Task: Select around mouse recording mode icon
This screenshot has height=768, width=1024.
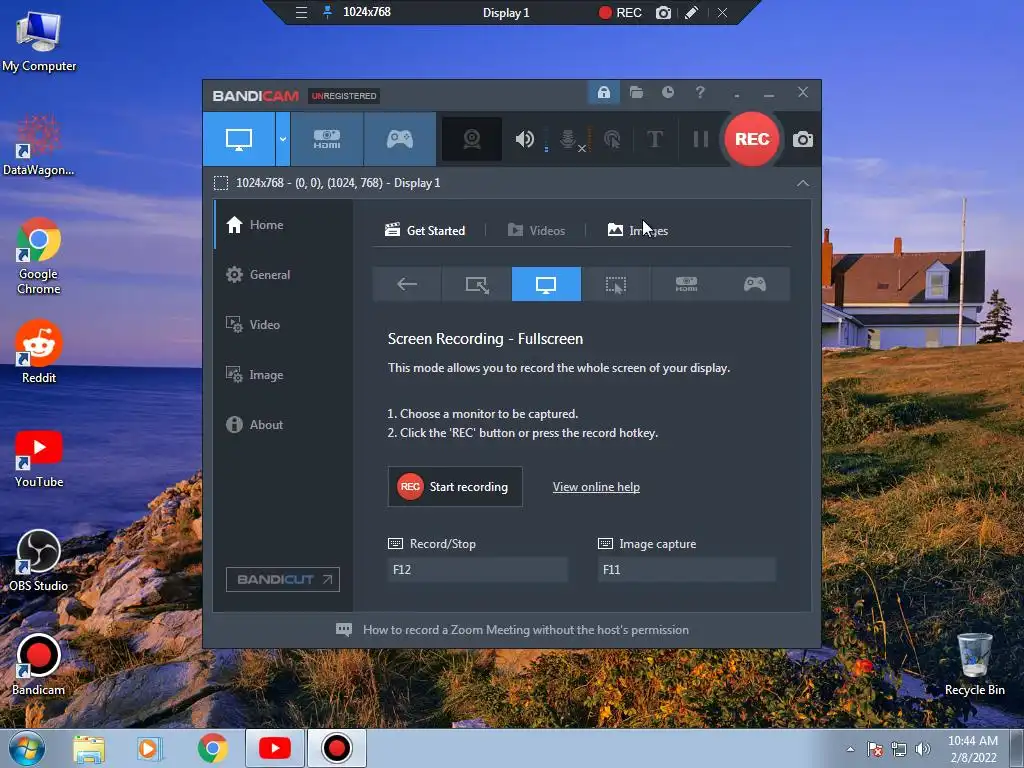Action: pos(616,284)
